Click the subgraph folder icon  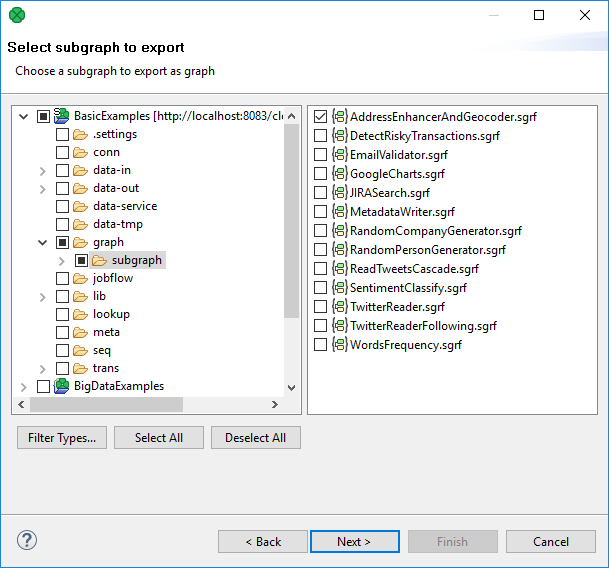click(99, 260)
